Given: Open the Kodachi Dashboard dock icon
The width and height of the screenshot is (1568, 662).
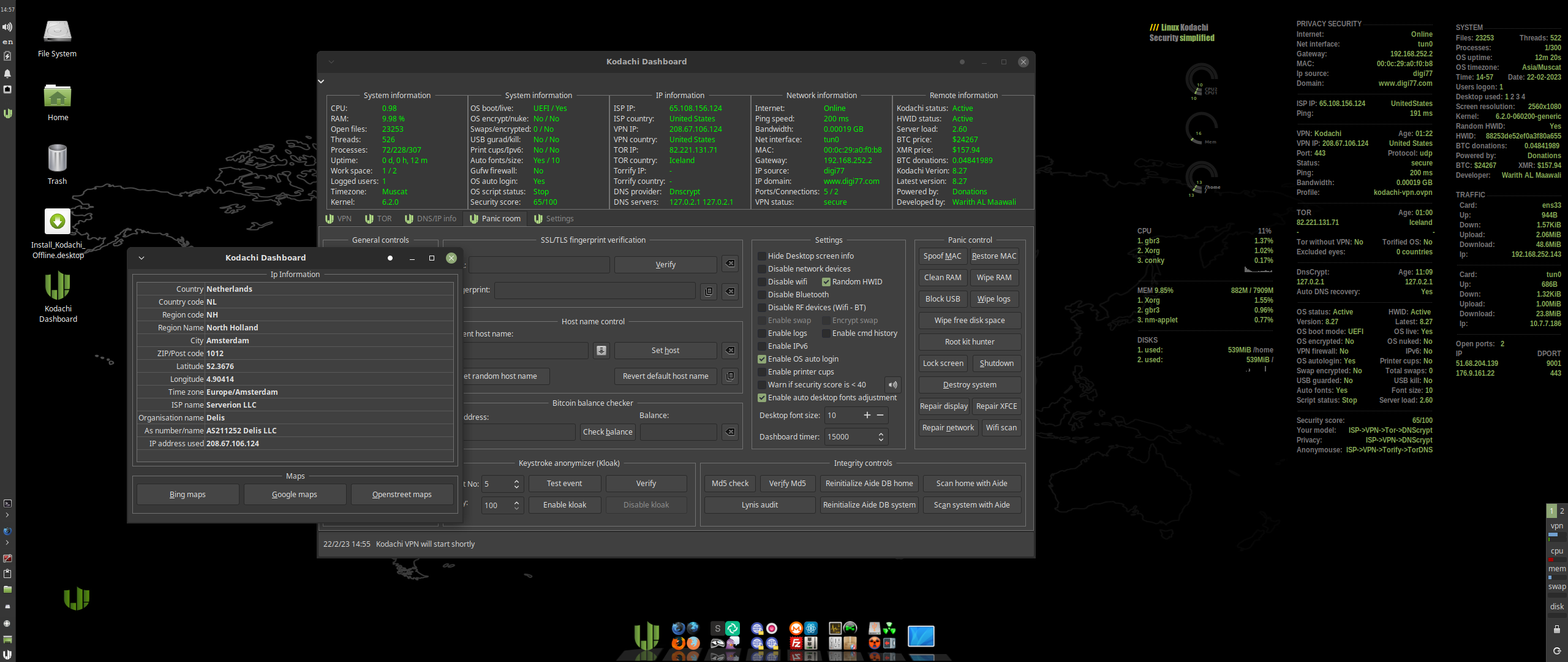Looking at the screenshot, I should [x=646, y=636].
